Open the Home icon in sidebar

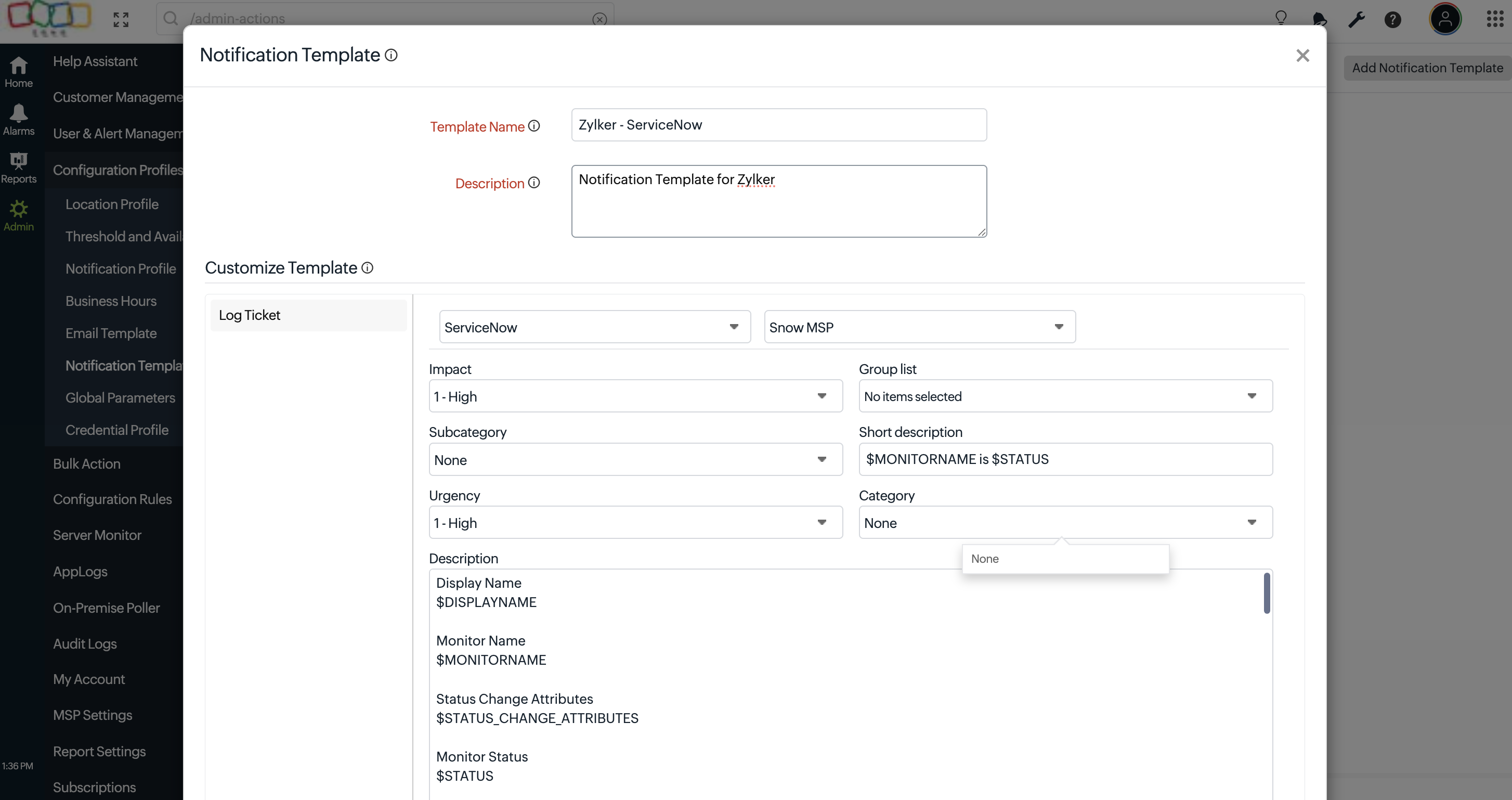18,72
